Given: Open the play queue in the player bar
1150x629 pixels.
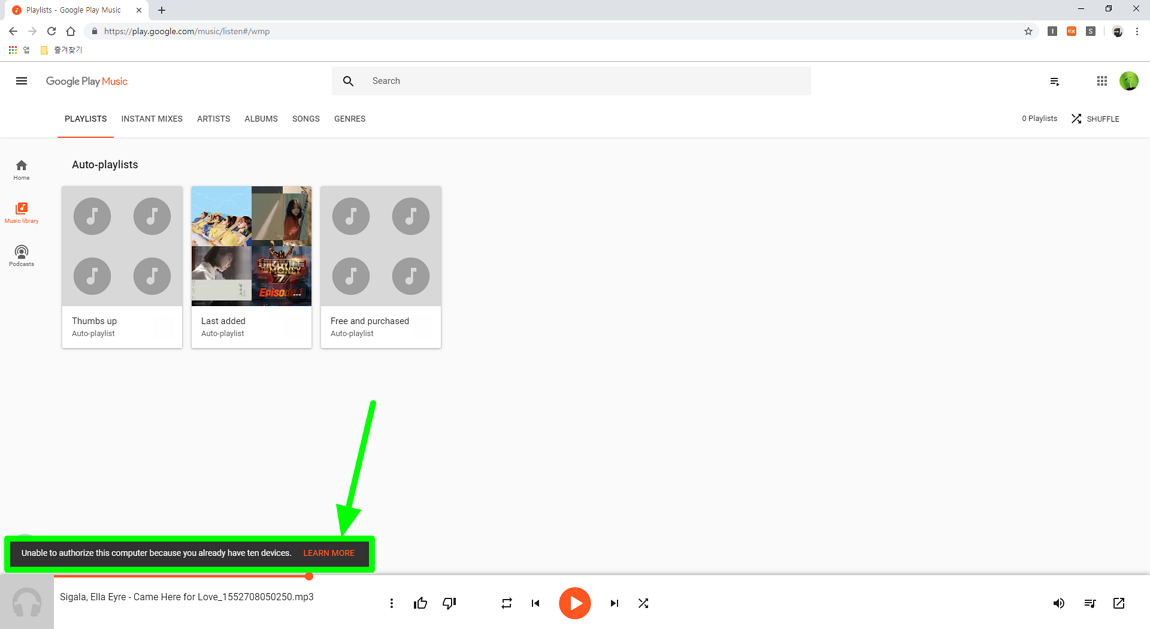Looking at the screenshot, I should 1090,603.
